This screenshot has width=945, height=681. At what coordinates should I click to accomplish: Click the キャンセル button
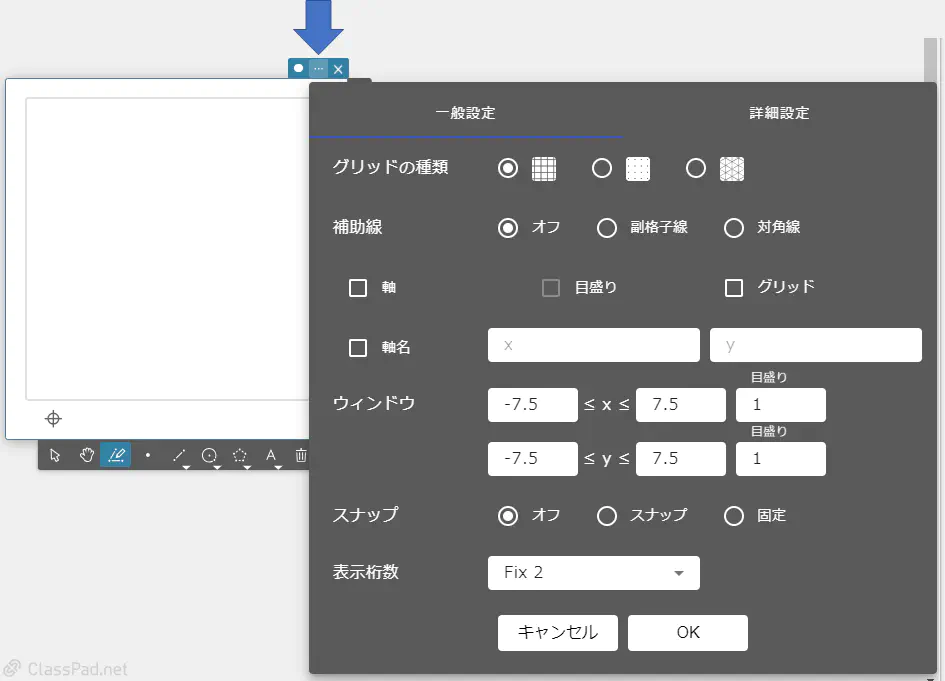557,632
